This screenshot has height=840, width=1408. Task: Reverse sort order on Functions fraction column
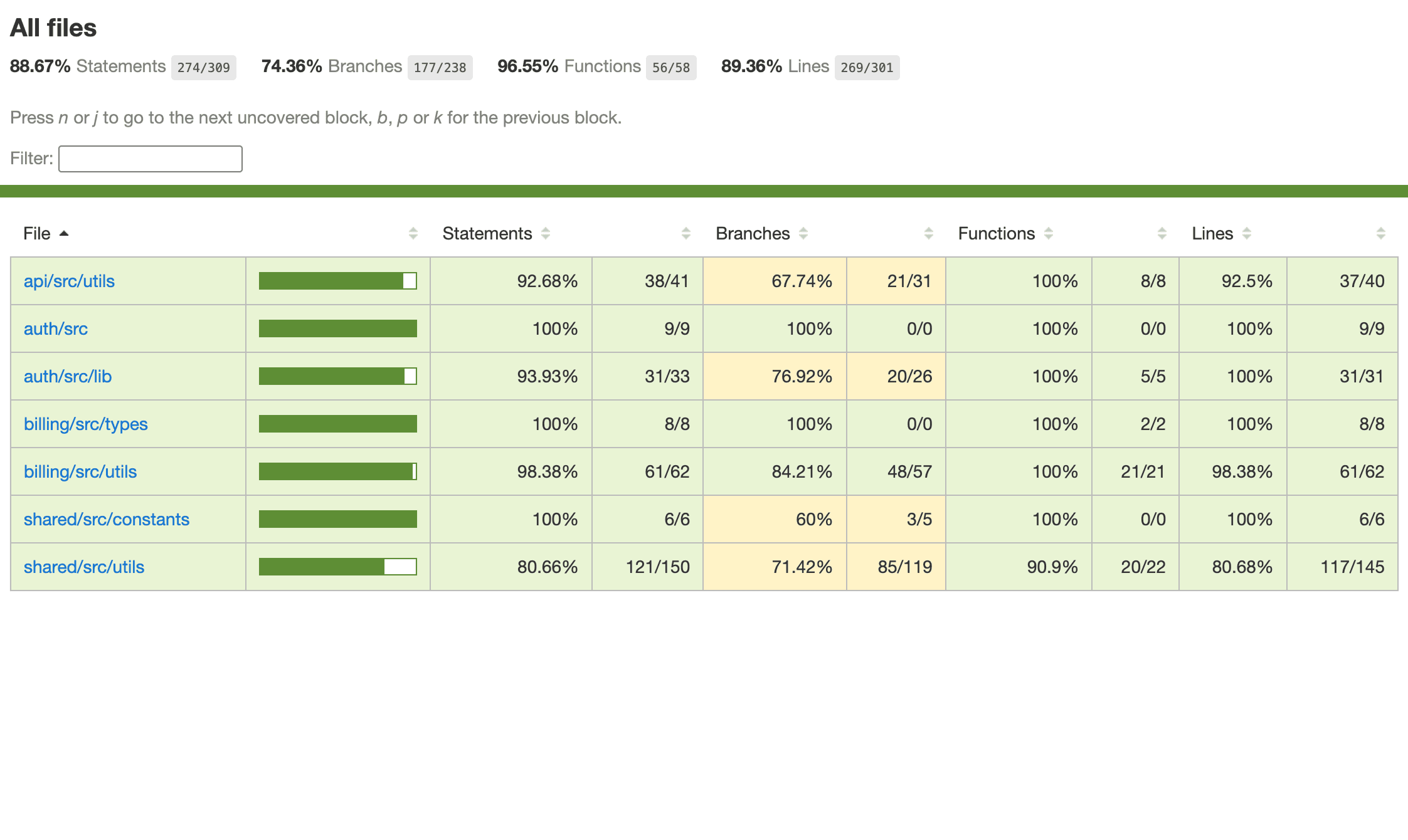pyautogui.click(x=1162, y=233)
